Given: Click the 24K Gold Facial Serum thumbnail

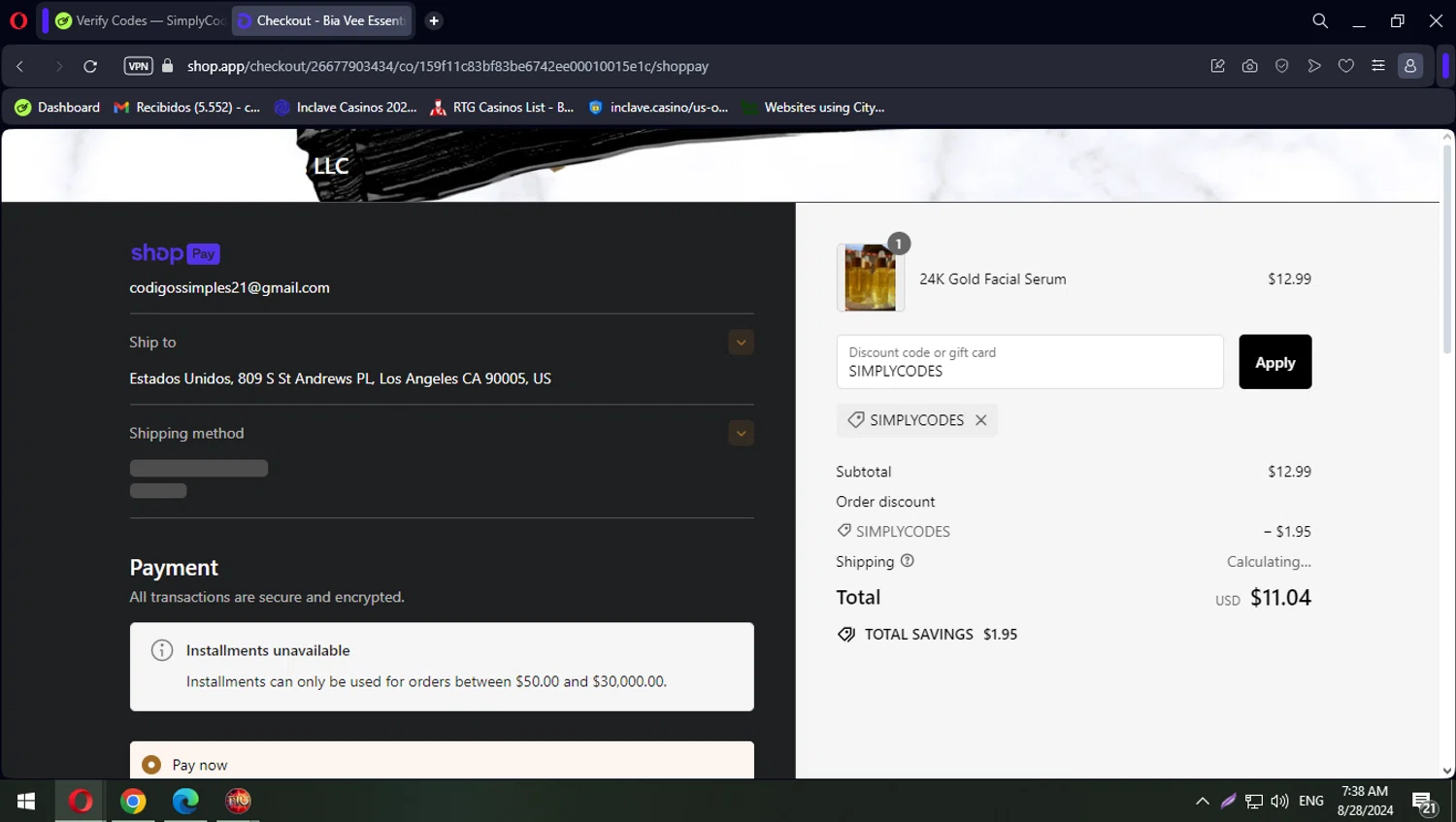Looking at the screenshot, I should (x=871, y=279).
